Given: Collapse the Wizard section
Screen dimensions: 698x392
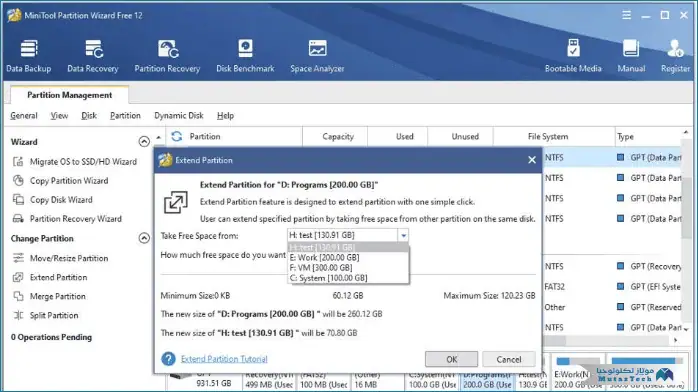Looking at the screenshot, I should click(144, 141).
